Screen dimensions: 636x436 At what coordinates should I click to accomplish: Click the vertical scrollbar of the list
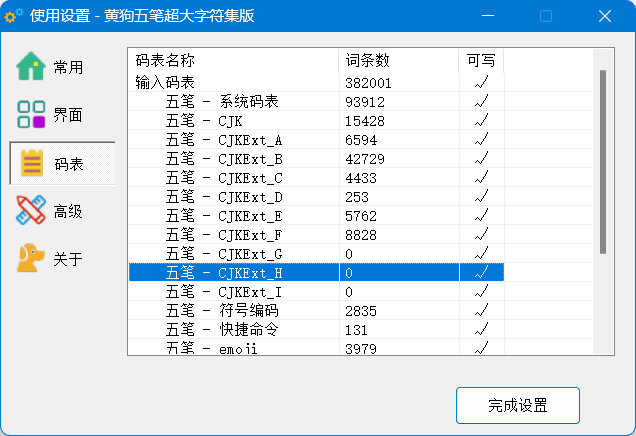pos(602,160)
